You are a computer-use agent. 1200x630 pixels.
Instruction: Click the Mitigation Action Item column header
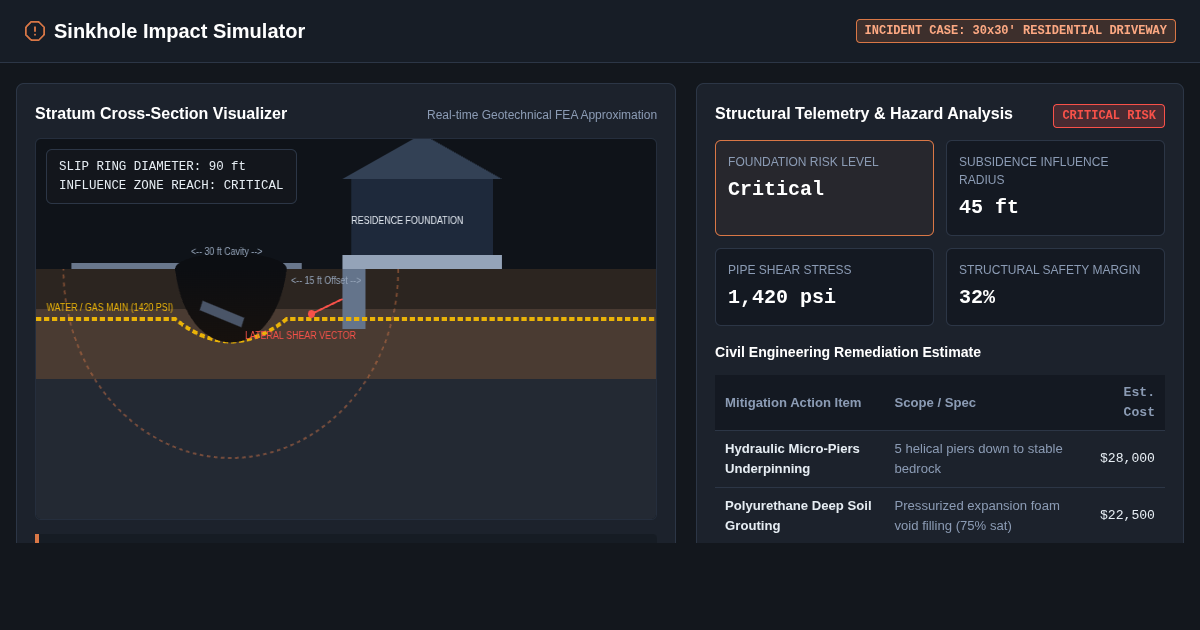[793, 403]
